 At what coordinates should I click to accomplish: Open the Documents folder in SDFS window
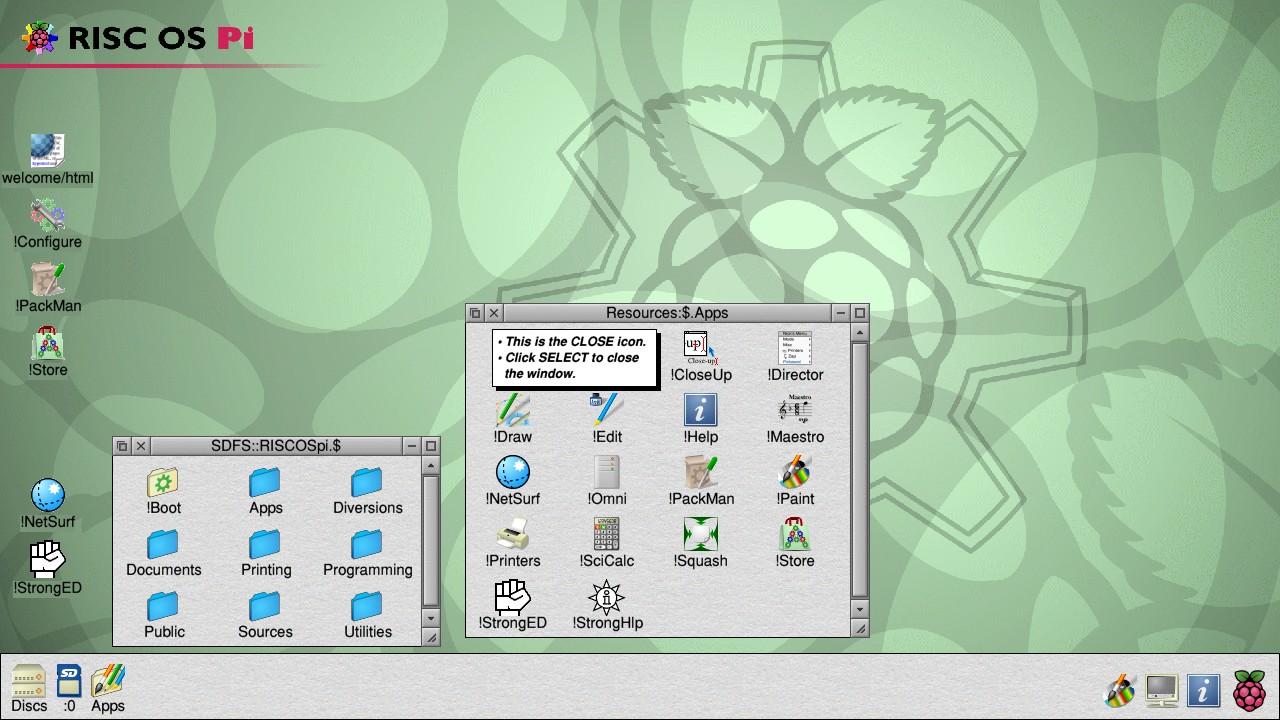tap(163, 545)
